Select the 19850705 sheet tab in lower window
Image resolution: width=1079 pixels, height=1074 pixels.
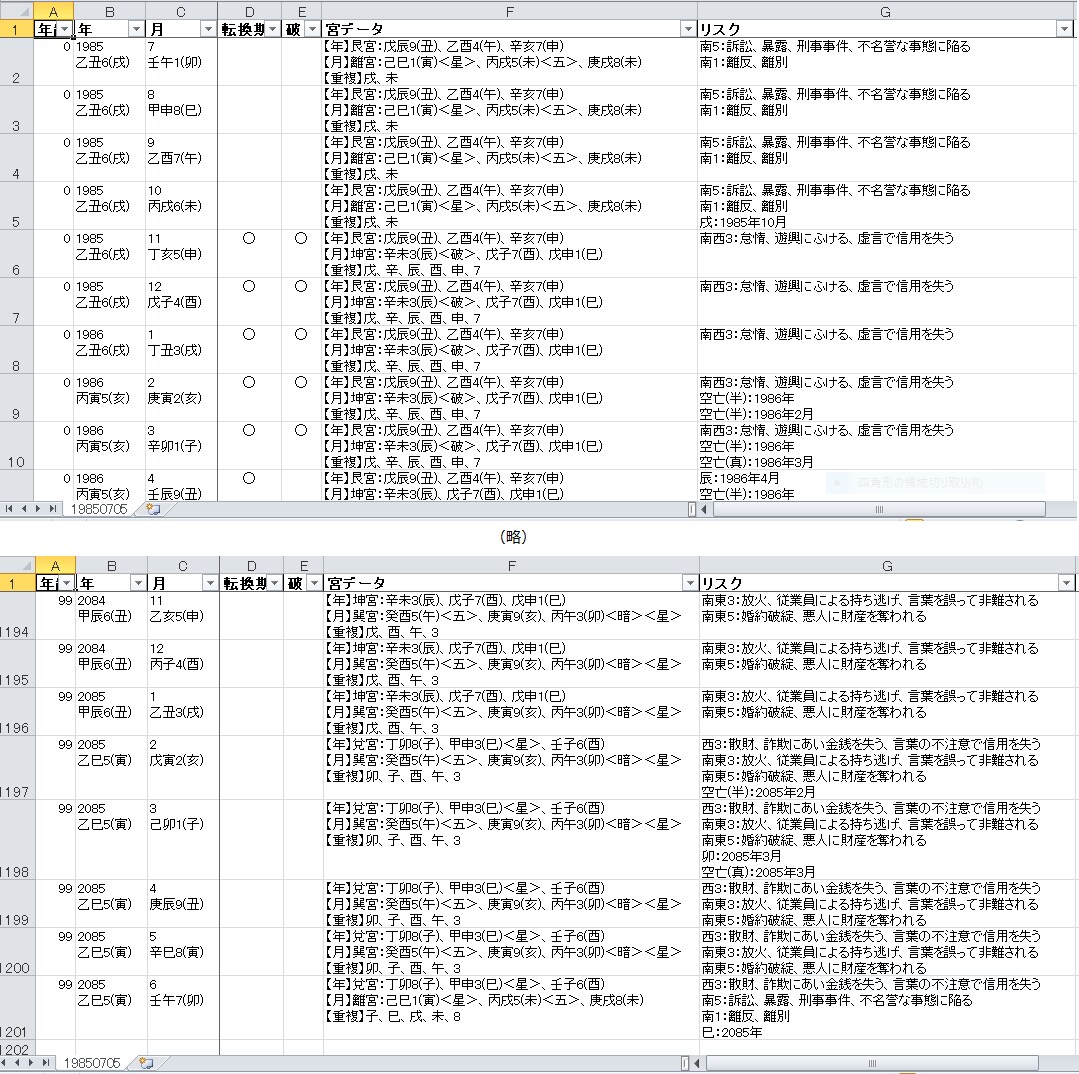[92, 1063]
